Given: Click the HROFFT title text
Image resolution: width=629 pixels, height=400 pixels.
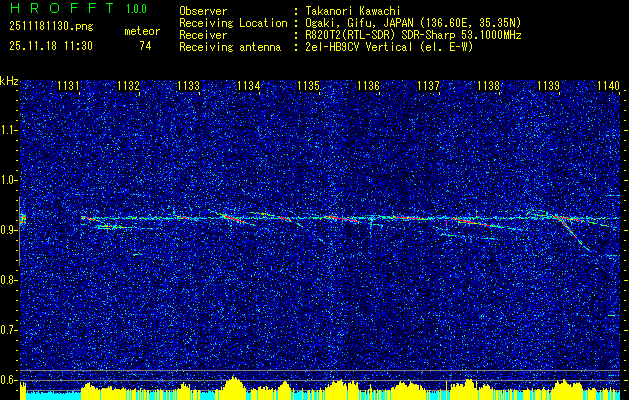Looking at the screenshot, I should (x=51, y=9).
